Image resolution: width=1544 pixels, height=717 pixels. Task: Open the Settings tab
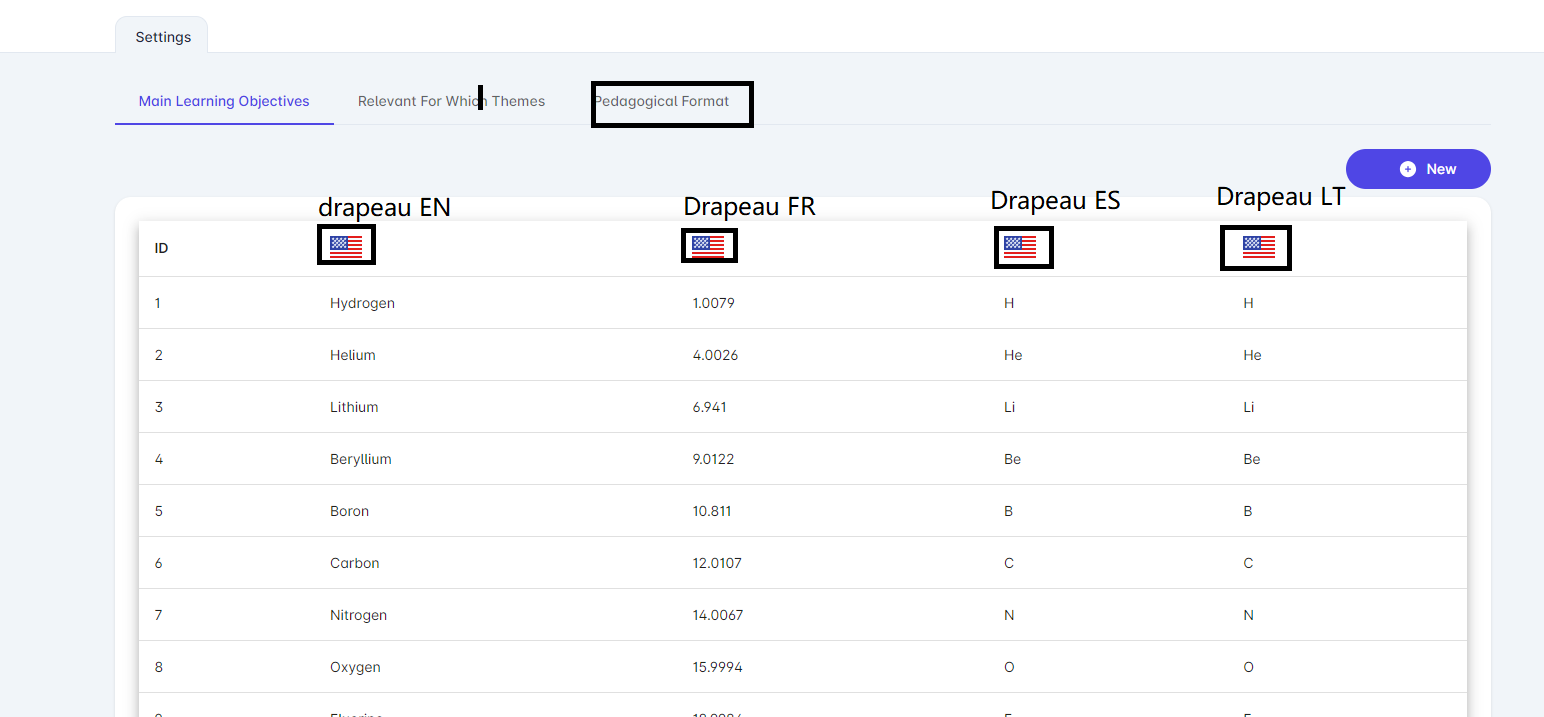tap(163, 37)
